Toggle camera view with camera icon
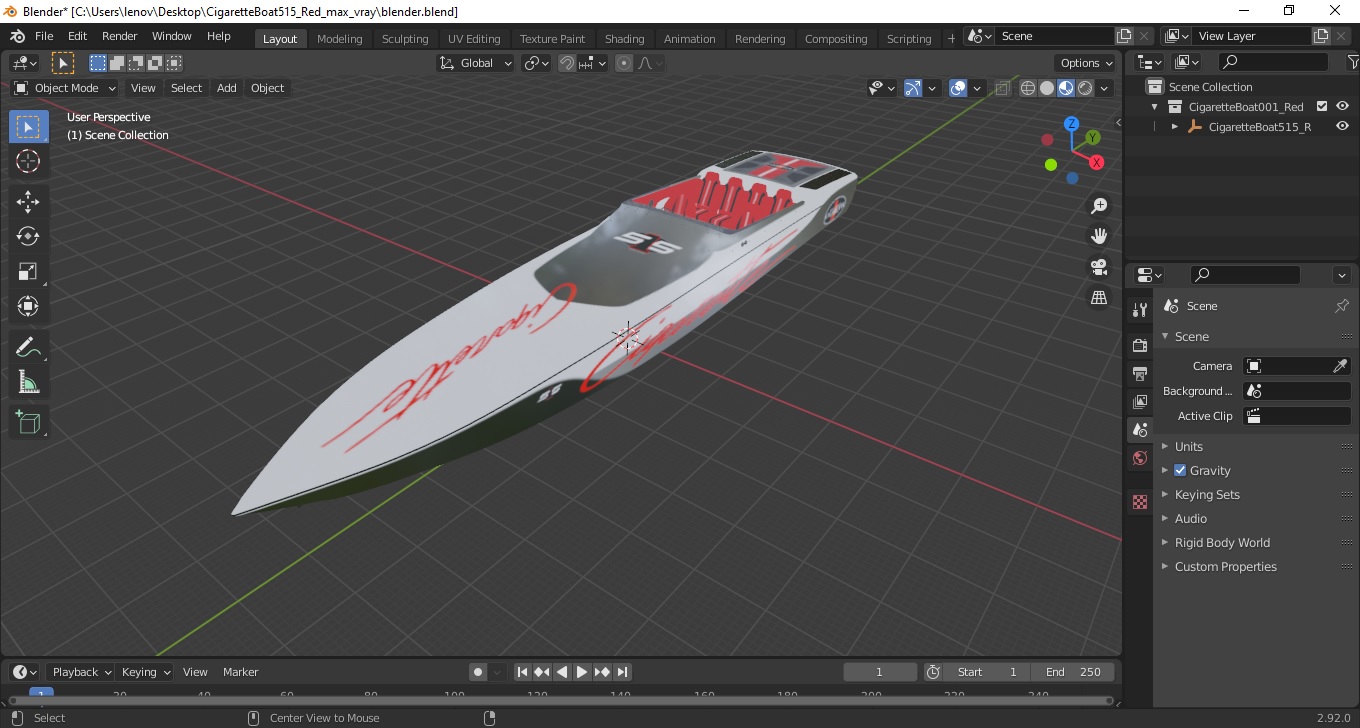 coord(1099,267)
